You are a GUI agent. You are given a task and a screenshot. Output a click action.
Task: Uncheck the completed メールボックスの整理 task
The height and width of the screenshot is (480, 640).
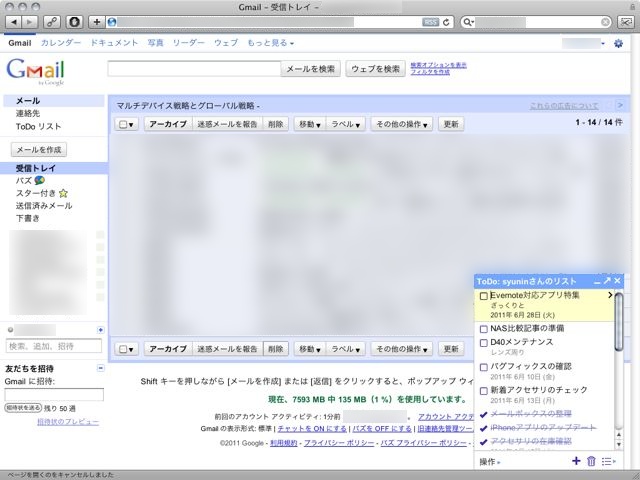(484, 414)
